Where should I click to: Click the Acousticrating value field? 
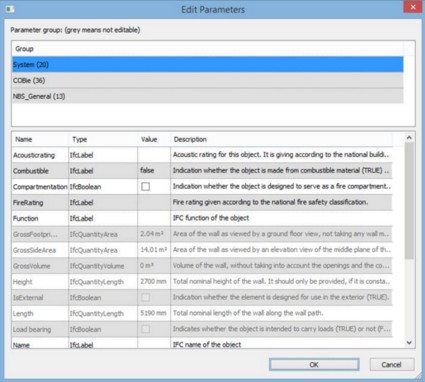pyautogui.click(x=154, y=155)
